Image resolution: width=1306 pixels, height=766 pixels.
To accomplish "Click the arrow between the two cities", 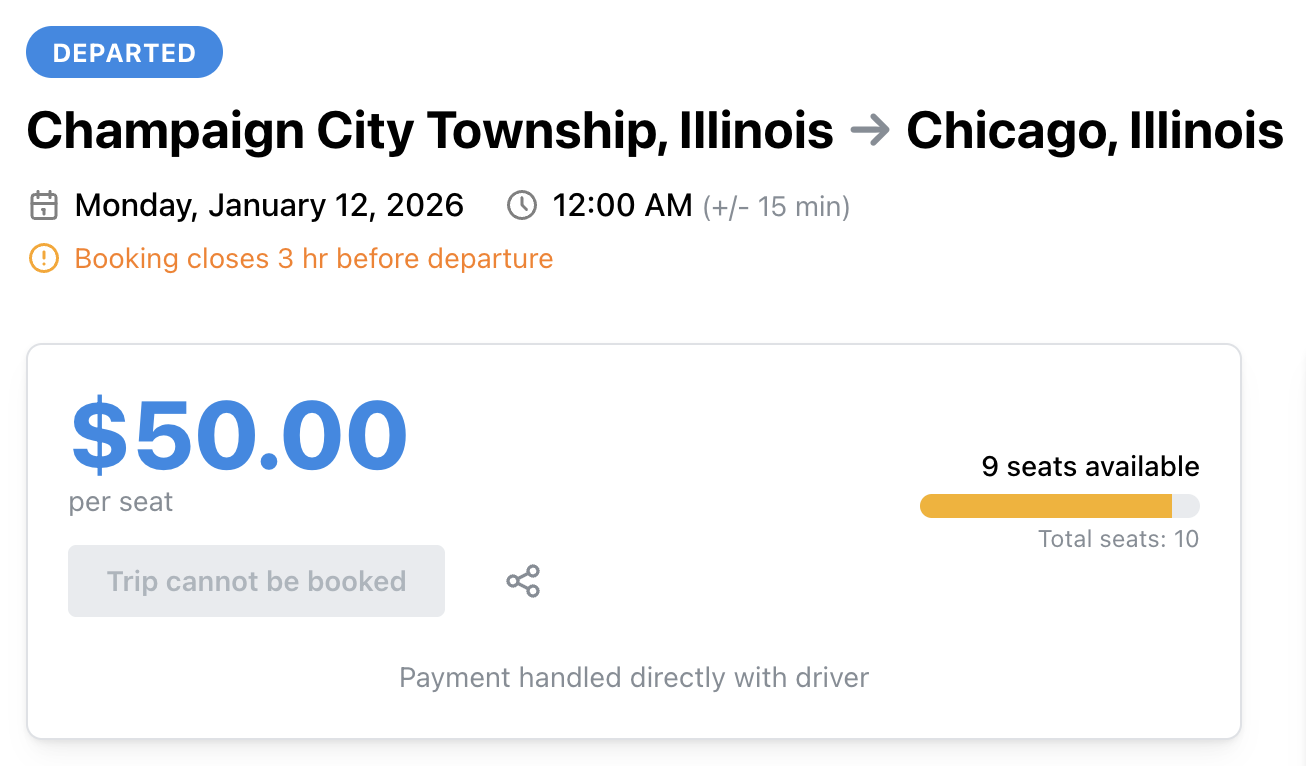I will (869, 131).
